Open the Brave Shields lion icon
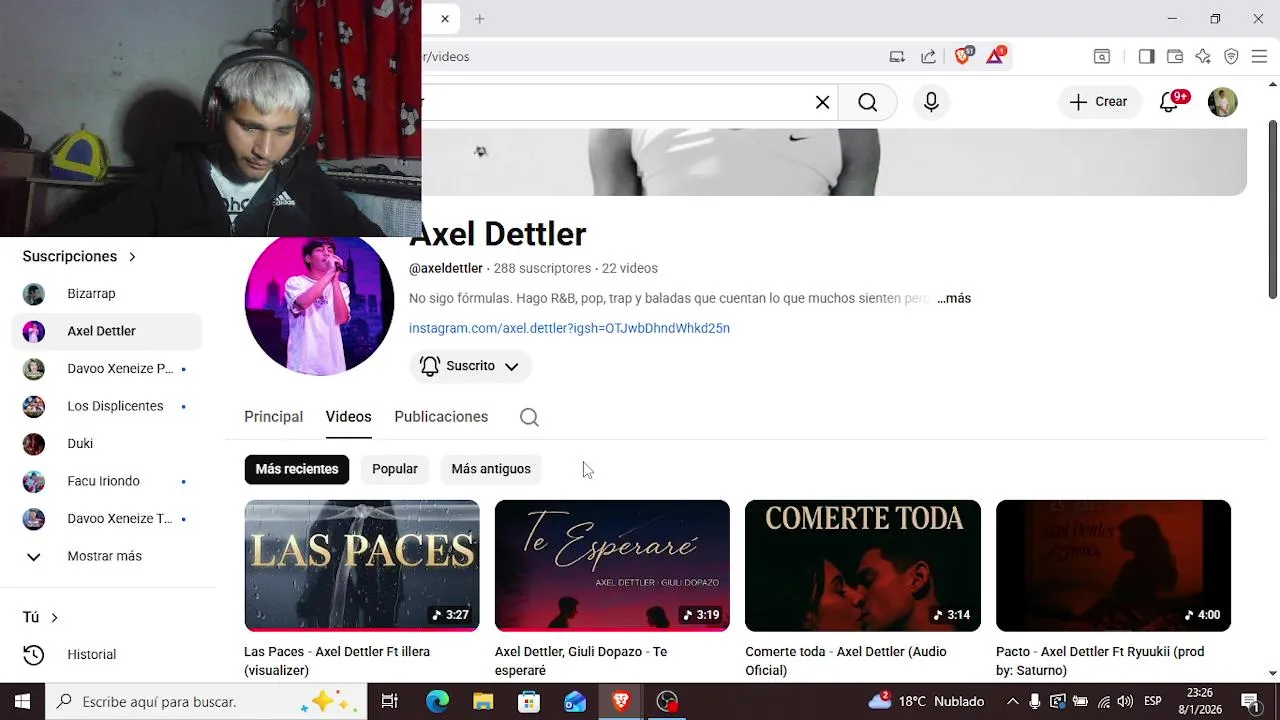The height and width of the screenshot is (720, 1280). coord(962,56)
